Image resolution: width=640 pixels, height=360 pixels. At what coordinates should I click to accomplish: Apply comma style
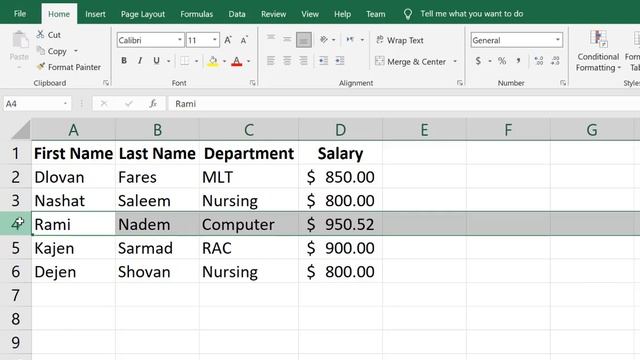click(x=518, y=61)
